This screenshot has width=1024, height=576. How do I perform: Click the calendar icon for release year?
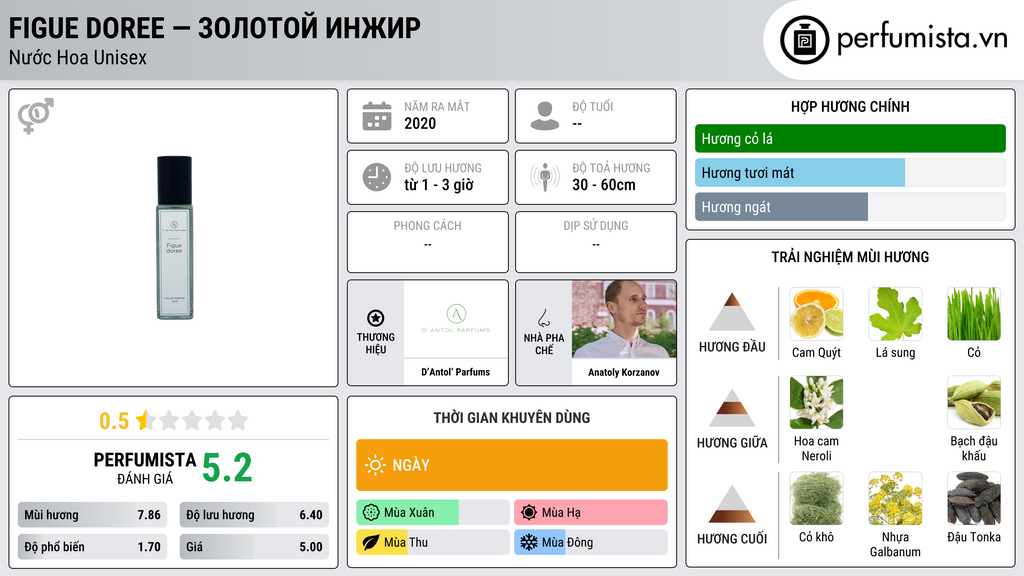click(377, 116)
